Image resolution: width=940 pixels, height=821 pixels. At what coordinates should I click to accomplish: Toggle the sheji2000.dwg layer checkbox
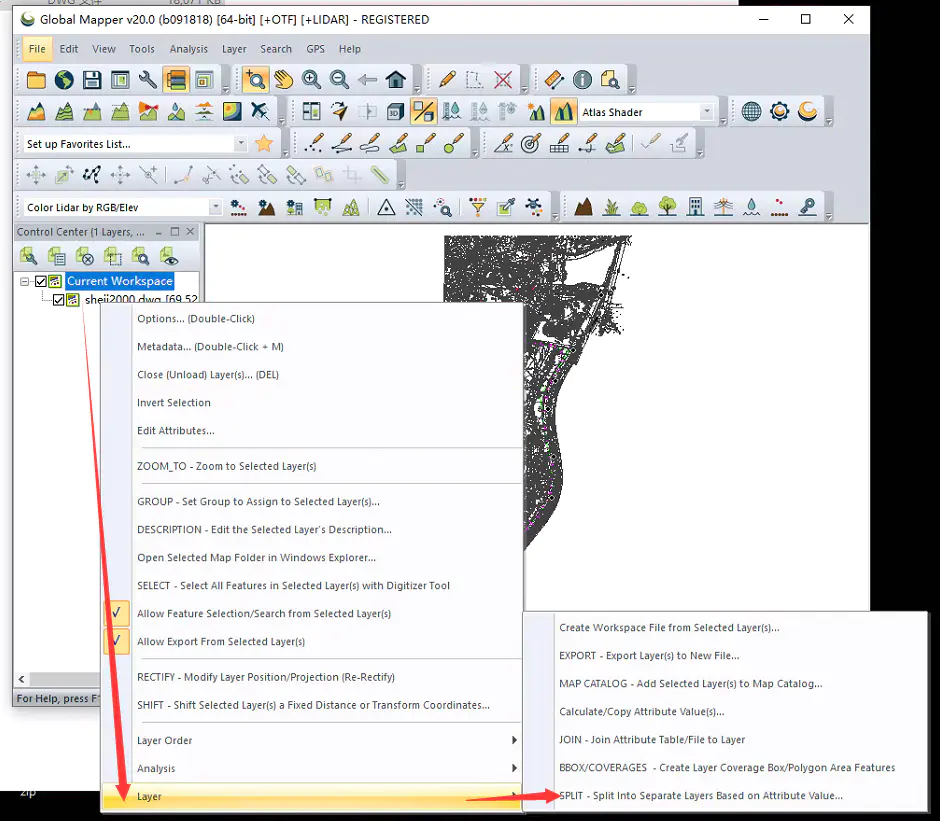tap(59, 299)
